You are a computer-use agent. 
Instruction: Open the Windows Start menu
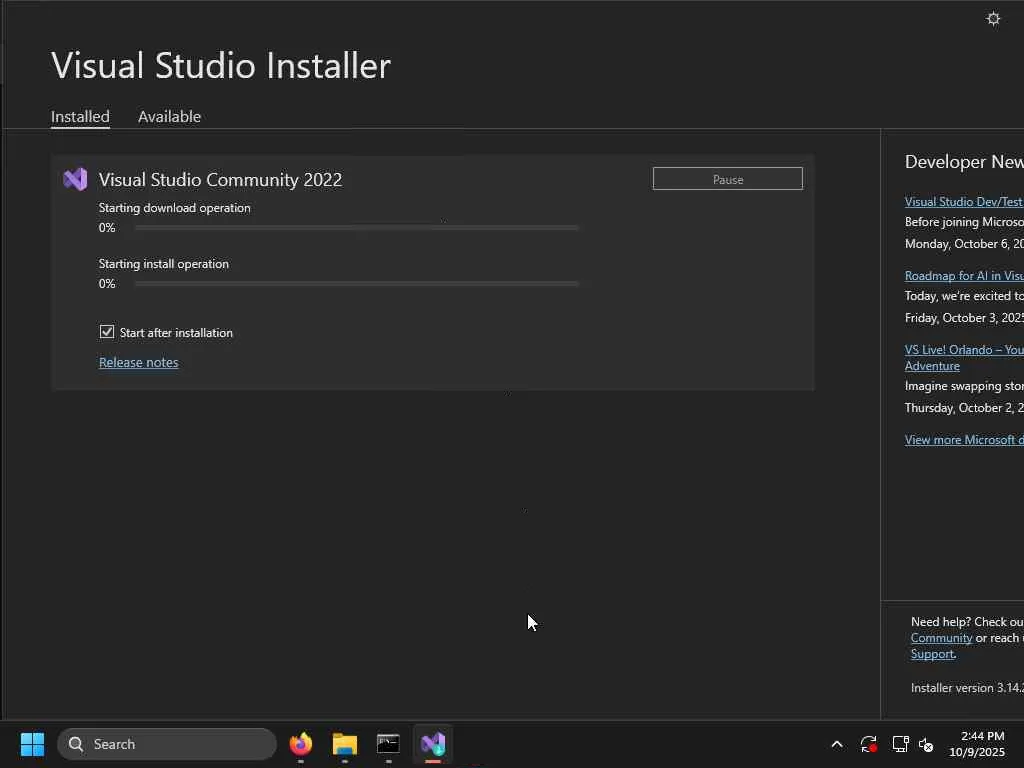pyautogui.click(x=32, y=744)
